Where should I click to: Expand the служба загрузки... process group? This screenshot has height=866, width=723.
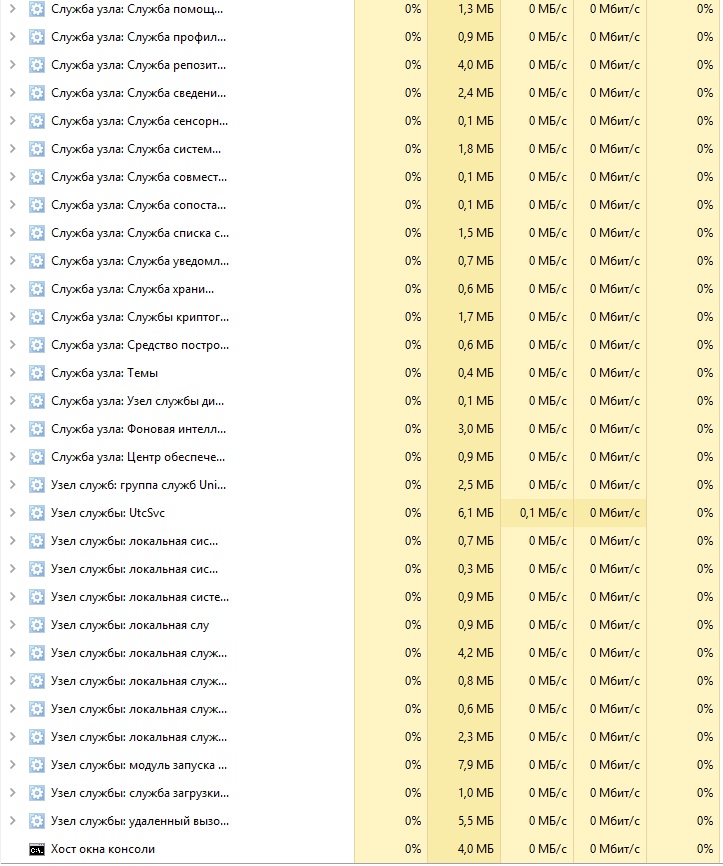click(12, 793)
